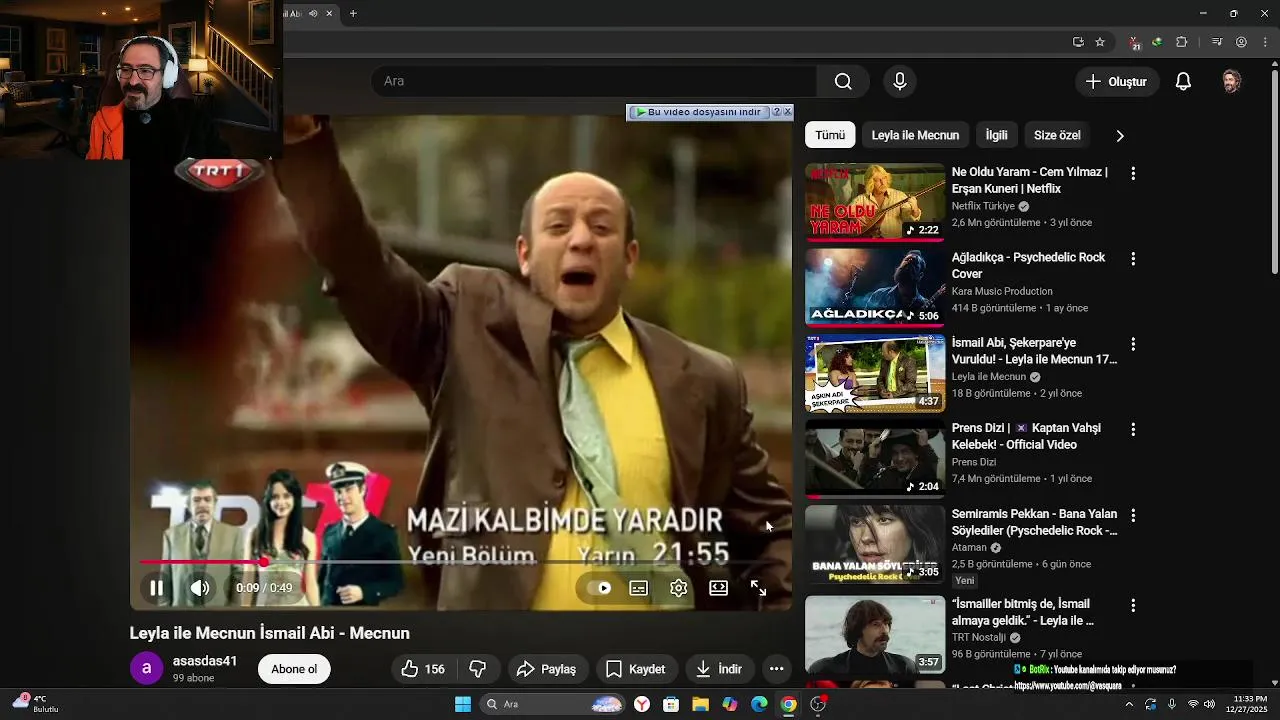Open options for İsmail Abi Şekerpare'ye video
Image resolution: width=1280 pixels, height=720 pixels.
1133,344
